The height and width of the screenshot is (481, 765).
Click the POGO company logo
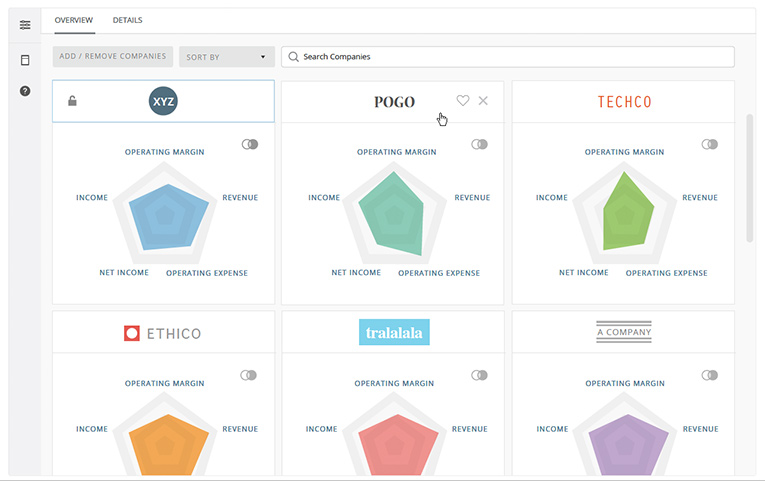[x=394, y=101]
